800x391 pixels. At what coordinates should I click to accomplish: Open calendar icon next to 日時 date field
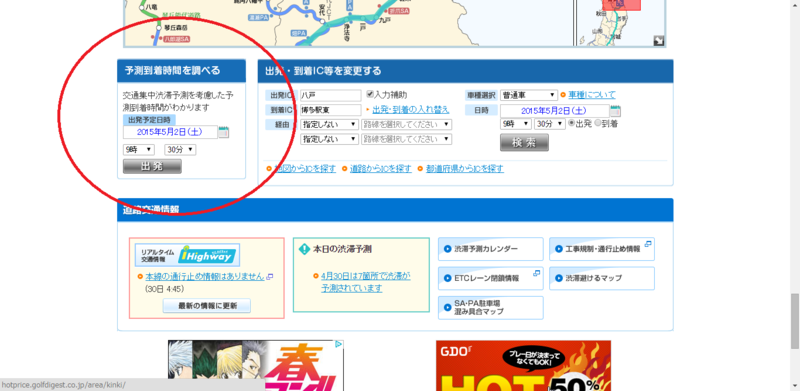pyautogui.click(x=615, y=111)
